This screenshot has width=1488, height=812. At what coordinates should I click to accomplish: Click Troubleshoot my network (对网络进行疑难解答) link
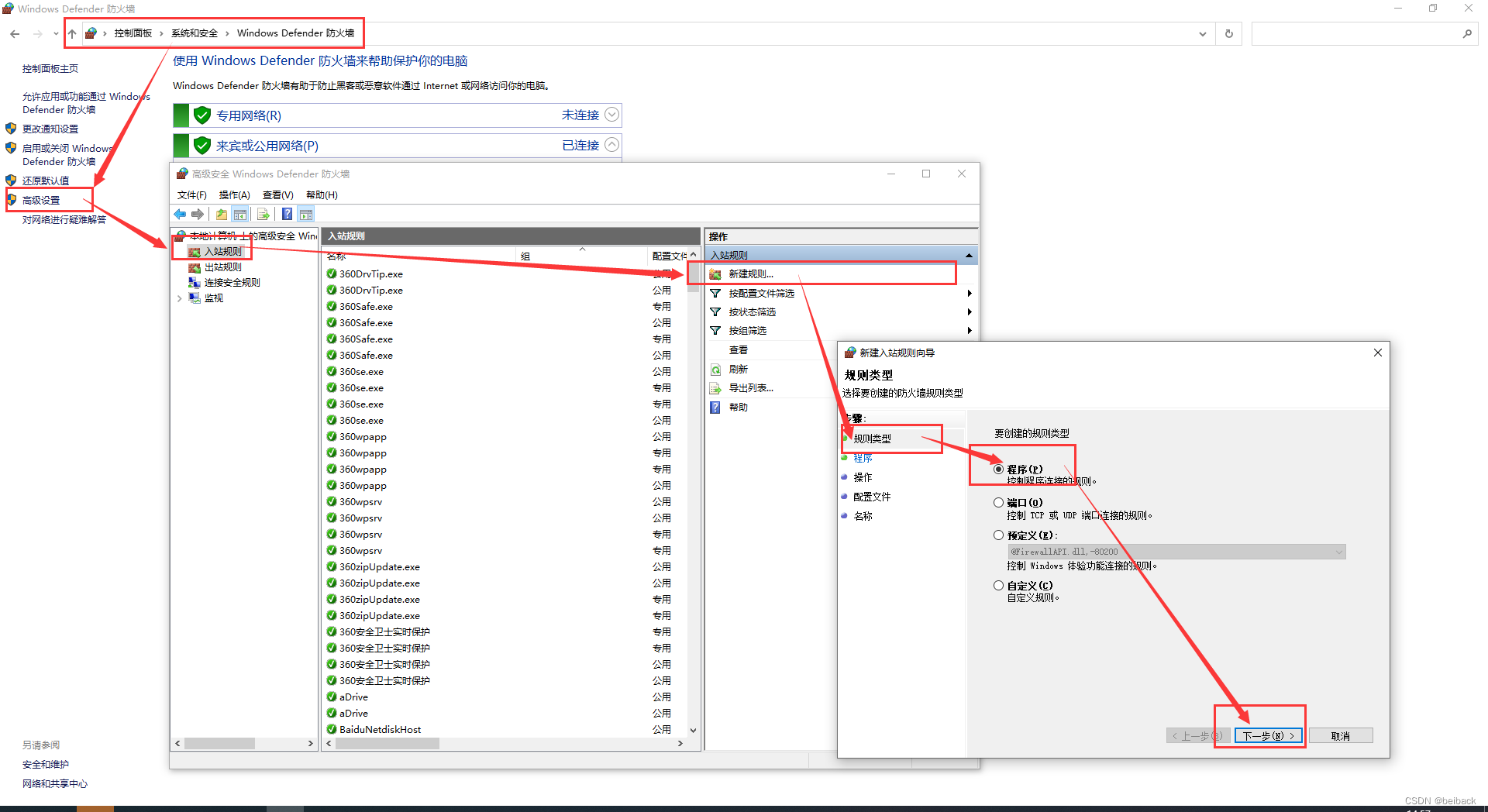(64, 220)
